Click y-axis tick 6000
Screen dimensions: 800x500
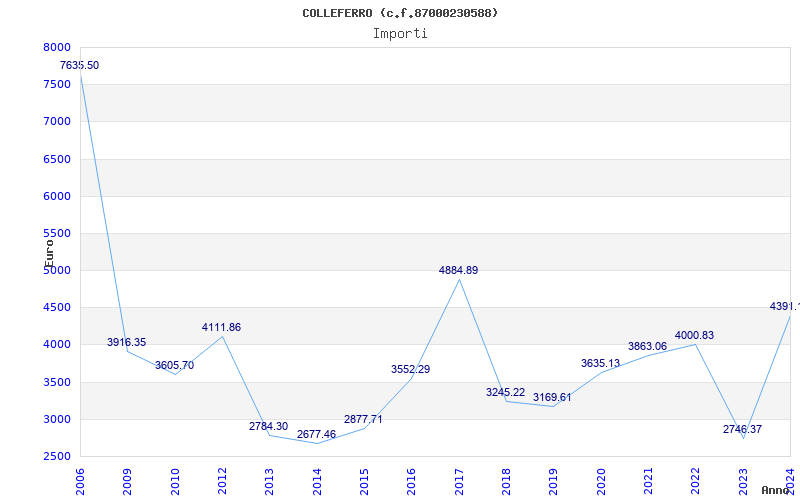point(57,196)
